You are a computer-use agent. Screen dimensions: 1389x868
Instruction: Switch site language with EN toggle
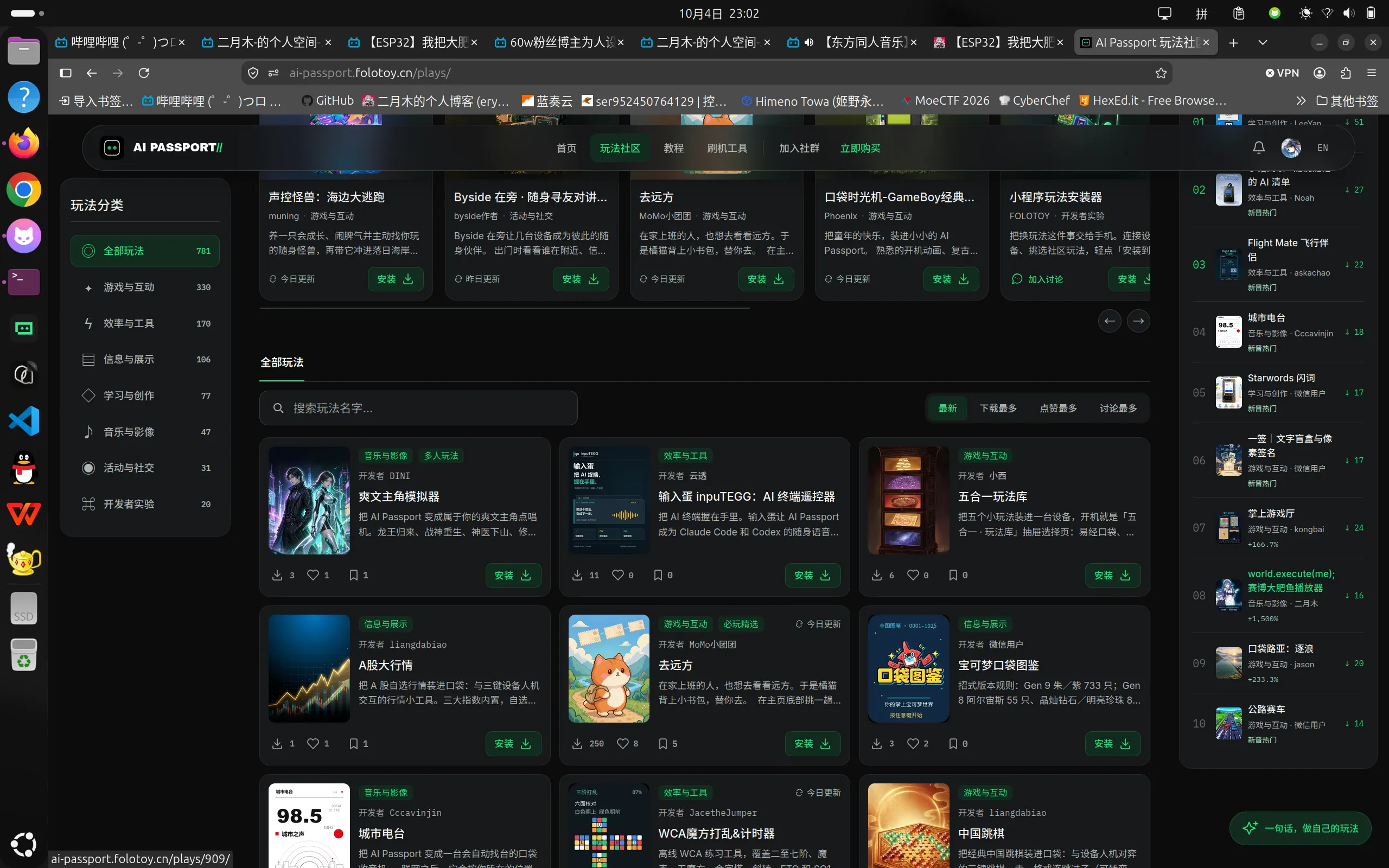pos(1322,148)
